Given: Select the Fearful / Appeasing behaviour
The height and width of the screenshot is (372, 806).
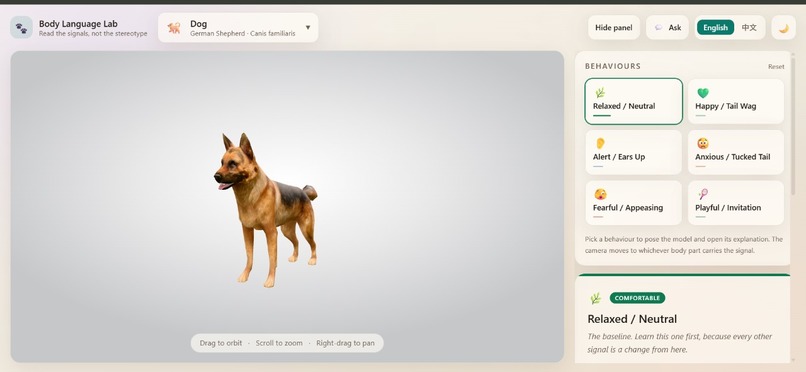Looking at the screenshot, I should [x=633, y=203].
